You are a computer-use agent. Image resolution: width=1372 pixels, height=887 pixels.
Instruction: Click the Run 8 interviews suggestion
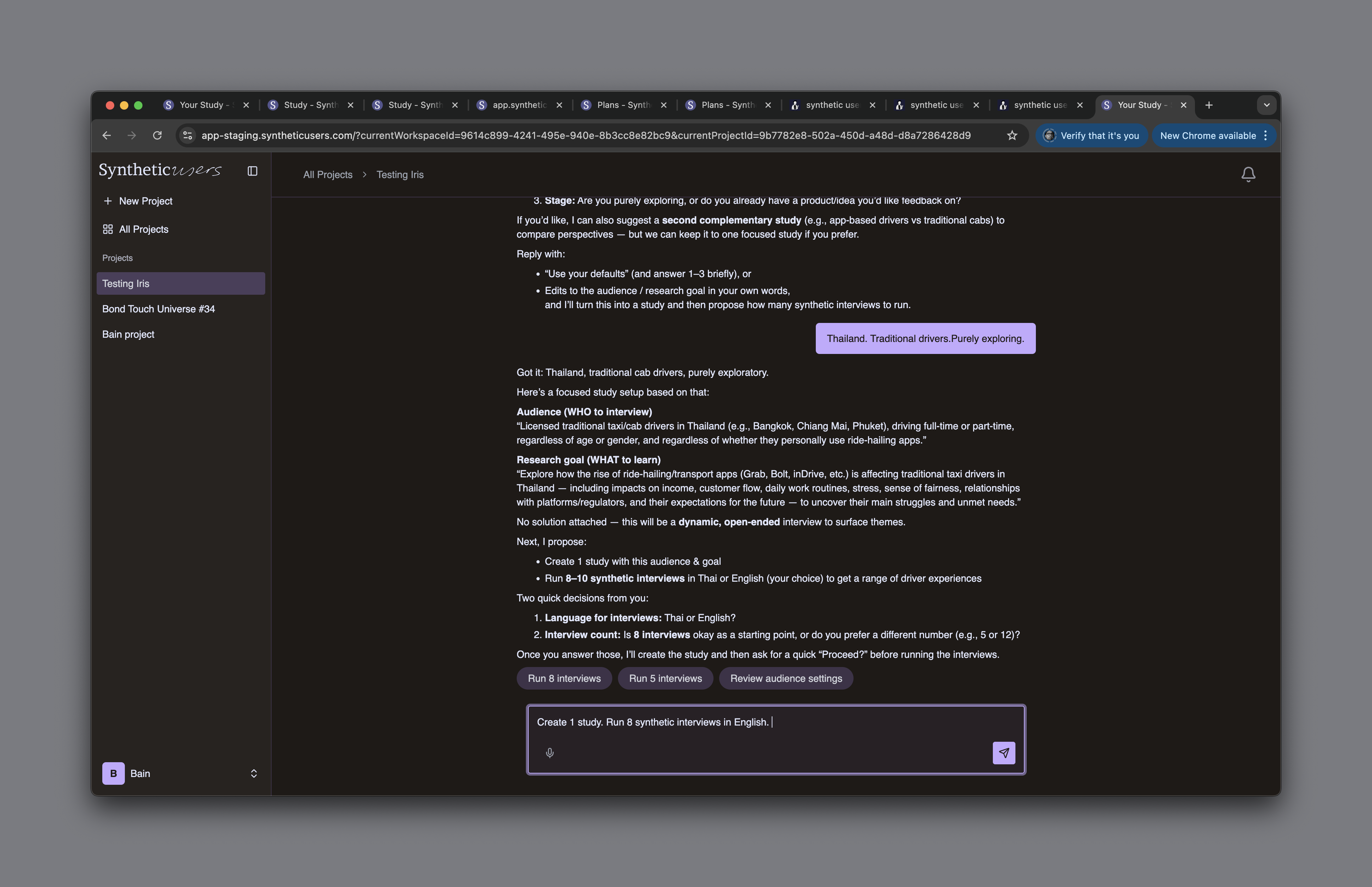tap(564, 678)
